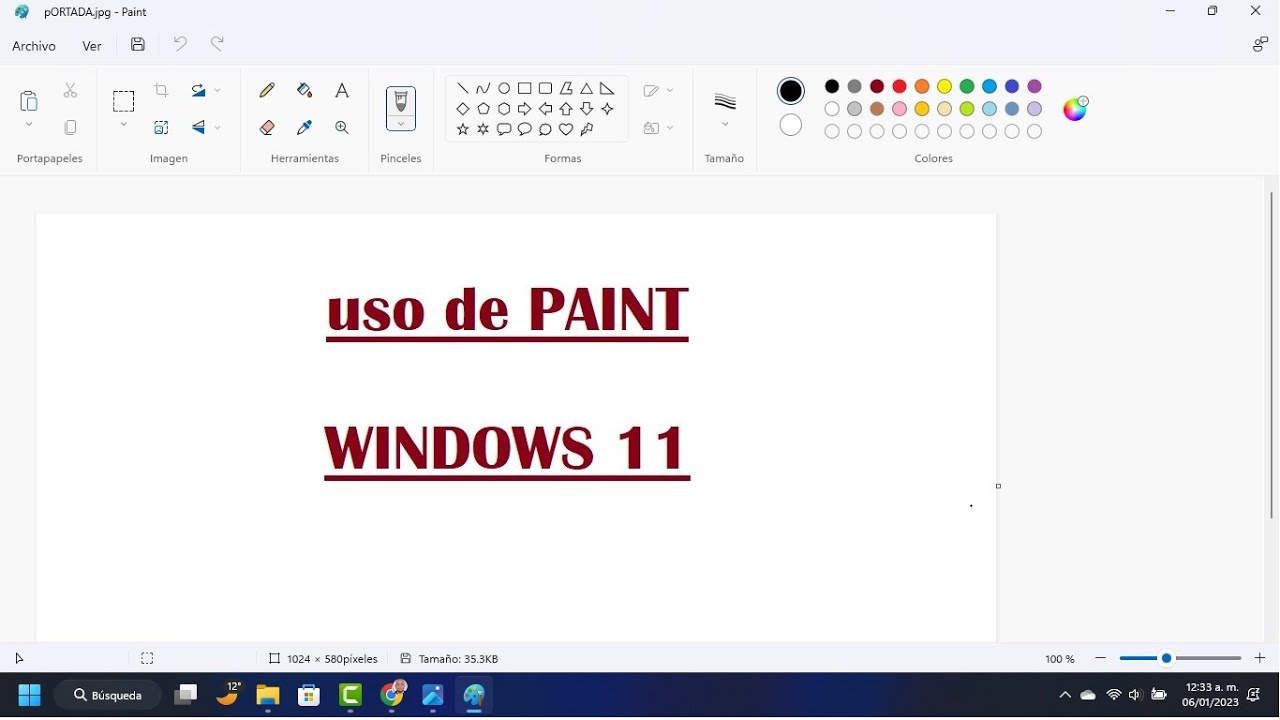The width and height of the screenshot is (1280, 720).
Task: Click the Copy icon
Action: pos(70,127)
